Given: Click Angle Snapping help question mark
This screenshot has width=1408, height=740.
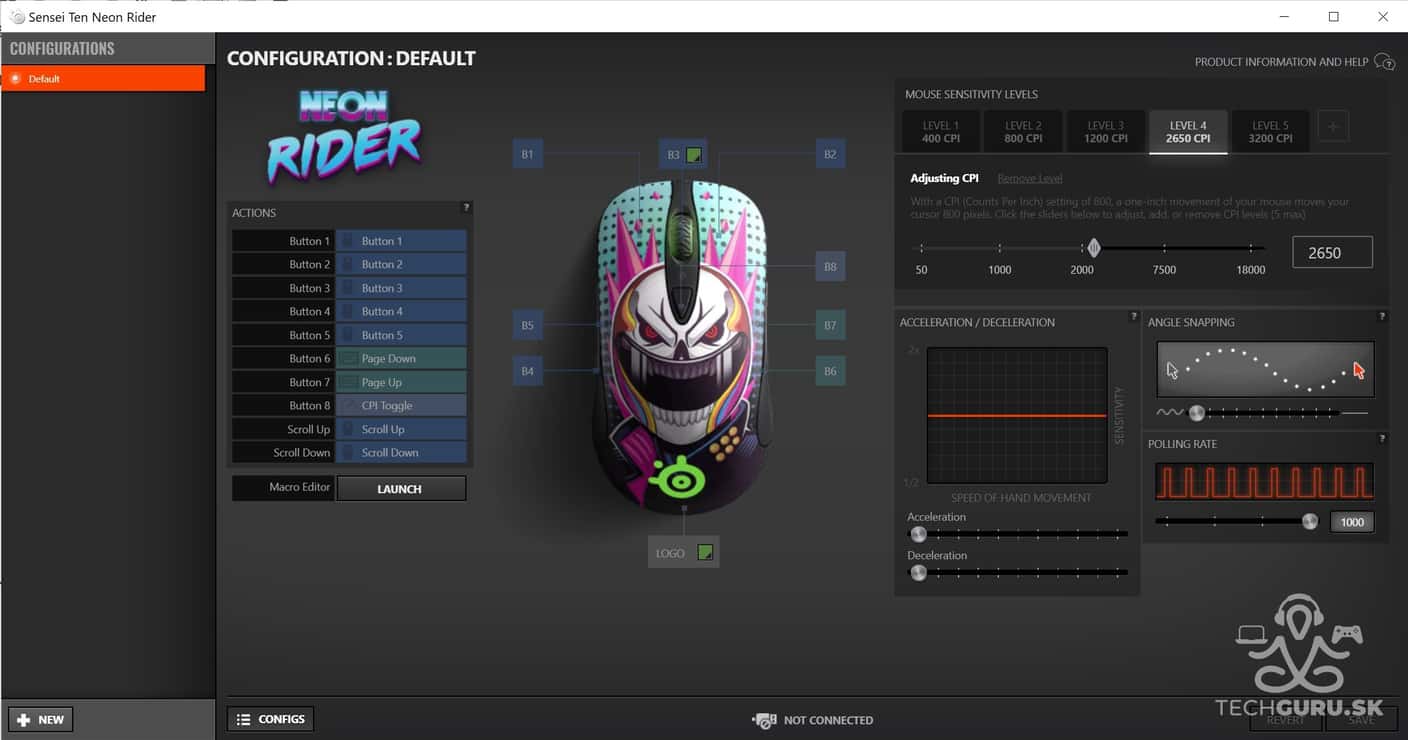Looking at the screenshot, I should tap(1382, 316).
